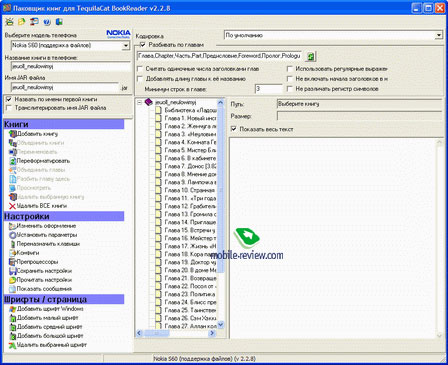Click the icon for Добавить малый шрифт
This screenshot has height=365, width=448.
[x=13, y=318]
